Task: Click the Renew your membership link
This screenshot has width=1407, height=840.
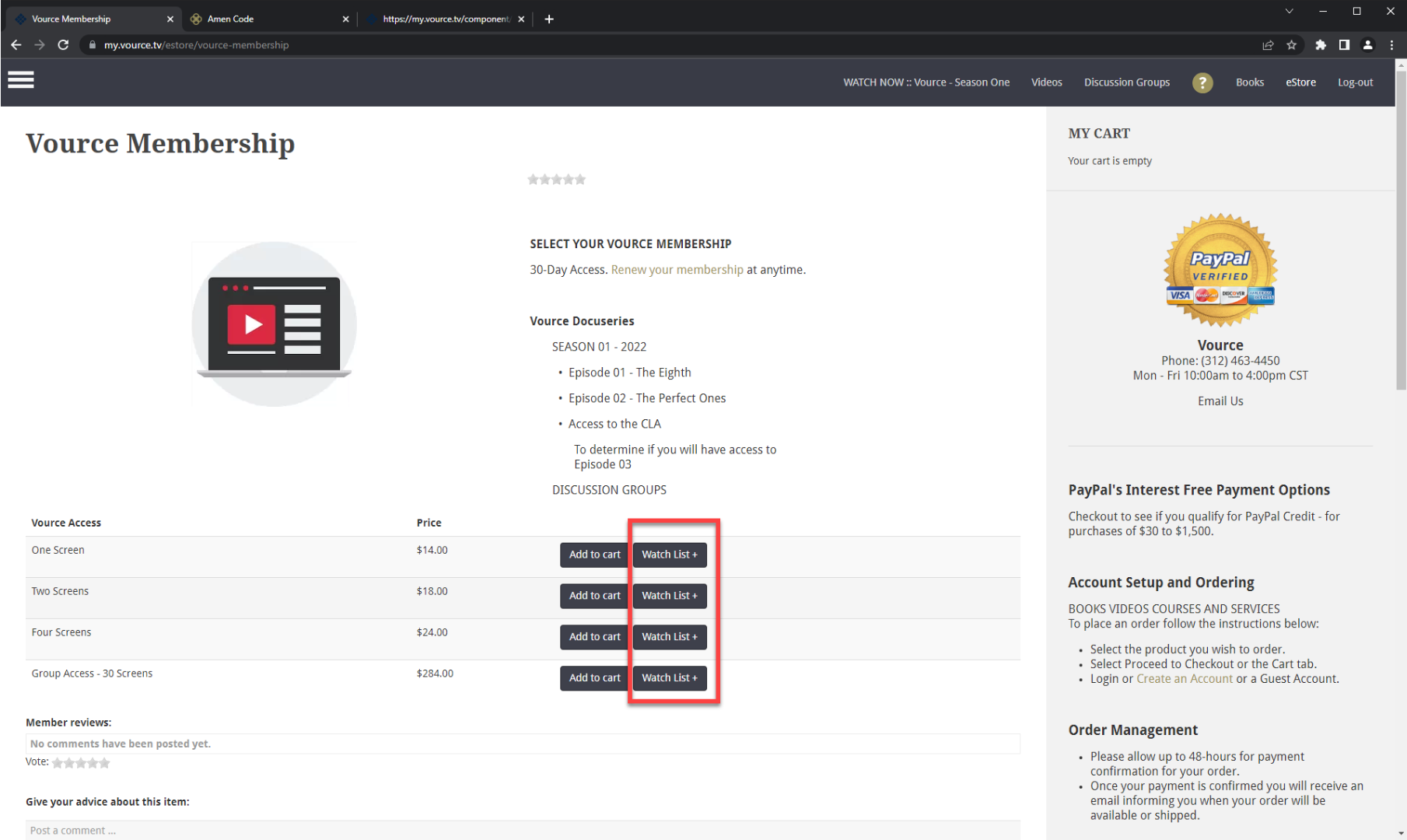Action: (677, 270)
